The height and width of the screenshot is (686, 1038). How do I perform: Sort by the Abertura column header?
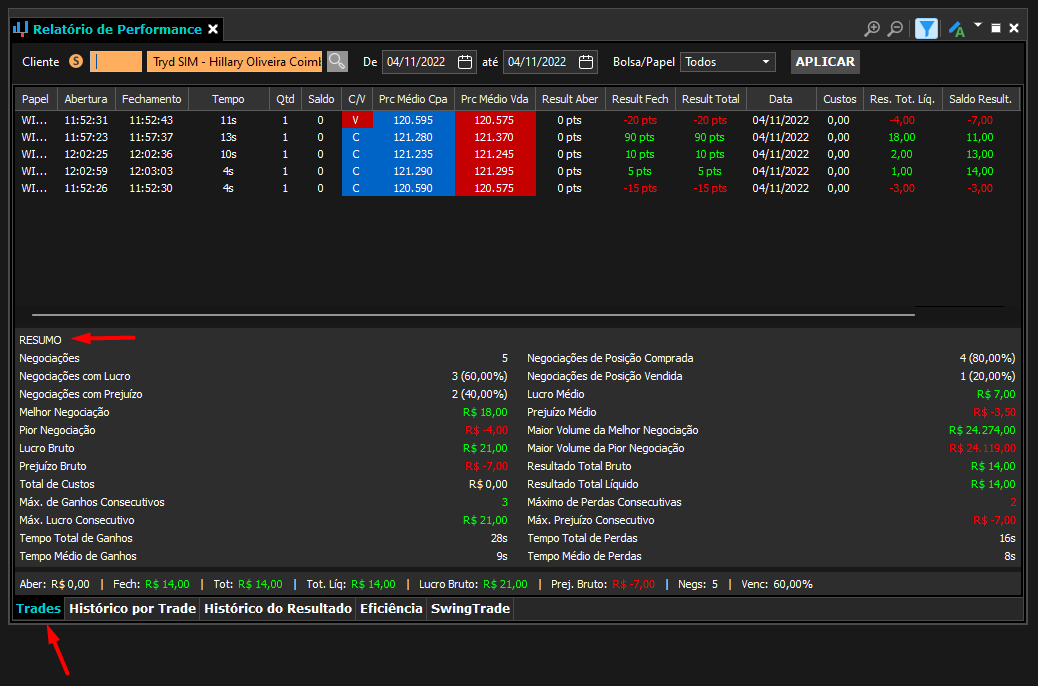[x=86, y=99]
